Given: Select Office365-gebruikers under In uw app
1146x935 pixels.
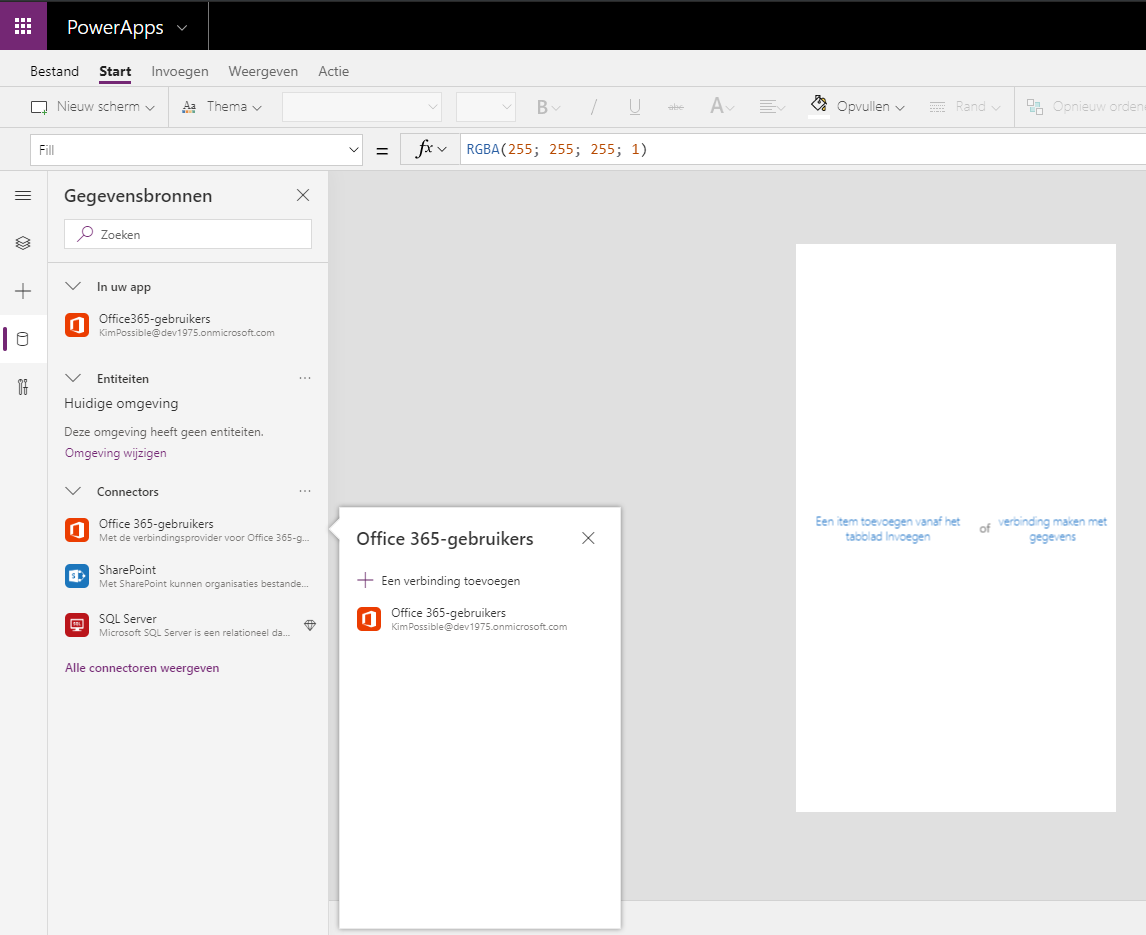Looking at the screenshot, I should click(x=188, y=325).
